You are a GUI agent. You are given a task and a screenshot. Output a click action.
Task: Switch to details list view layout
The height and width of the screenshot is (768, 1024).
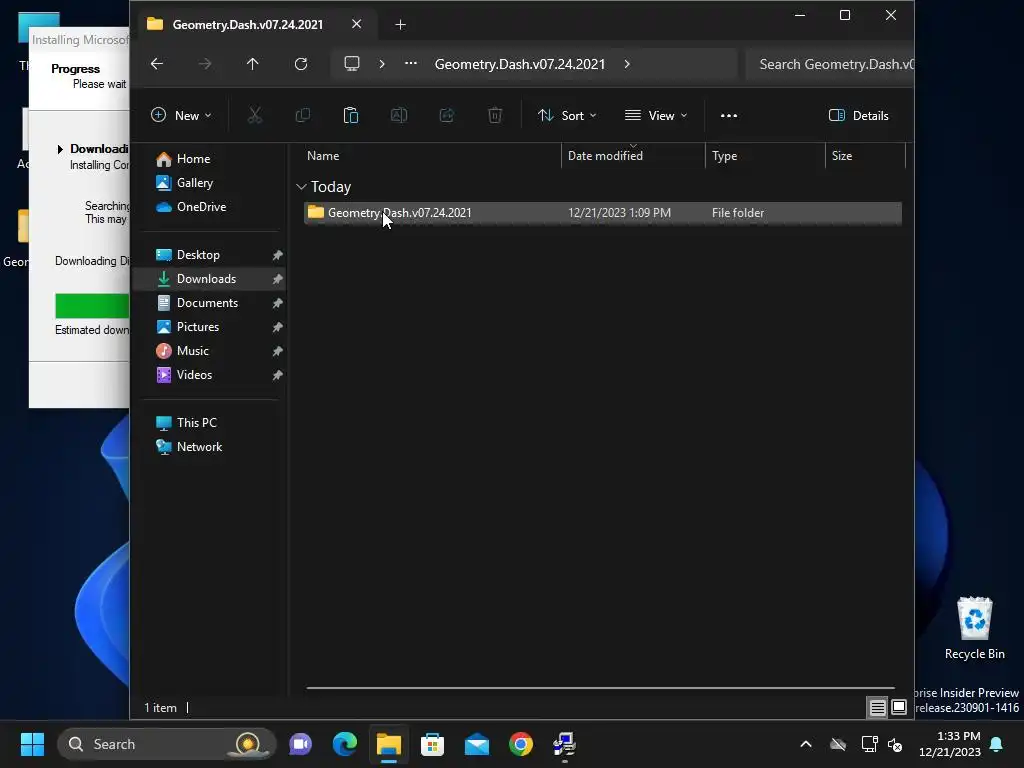click(x=878, y=707)
